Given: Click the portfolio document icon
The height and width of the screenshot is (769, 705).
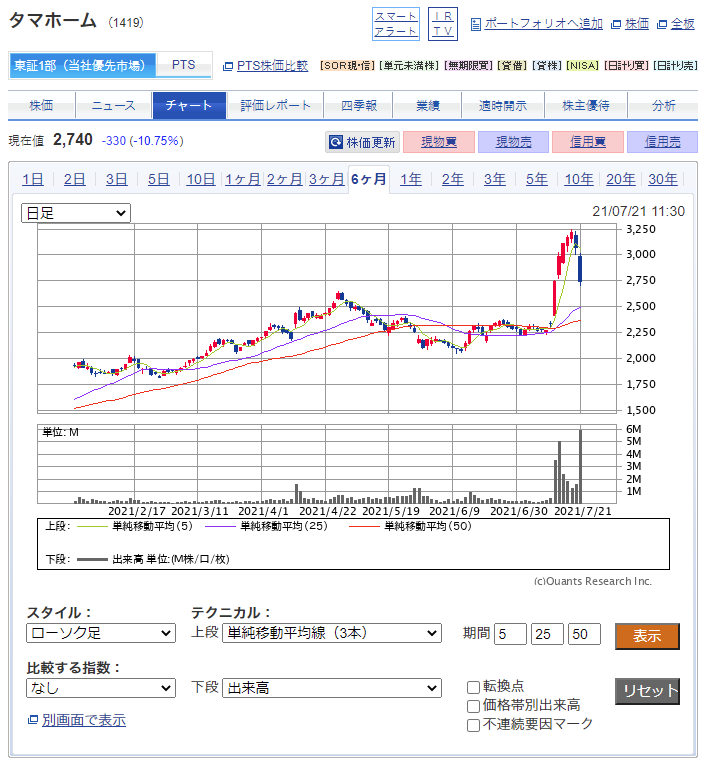Looking at the screenshot, I should tap(475, 24).
